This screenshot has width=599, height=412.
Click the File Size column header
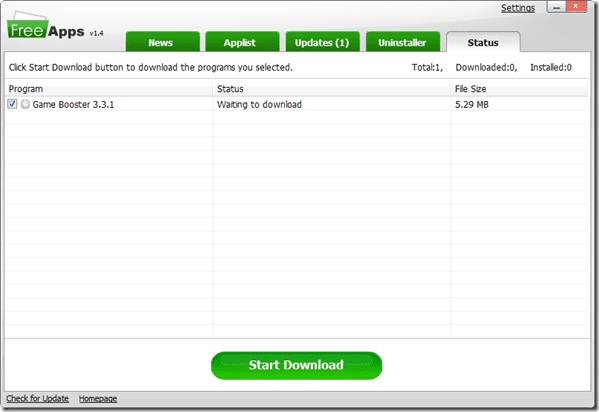point(519,89)
